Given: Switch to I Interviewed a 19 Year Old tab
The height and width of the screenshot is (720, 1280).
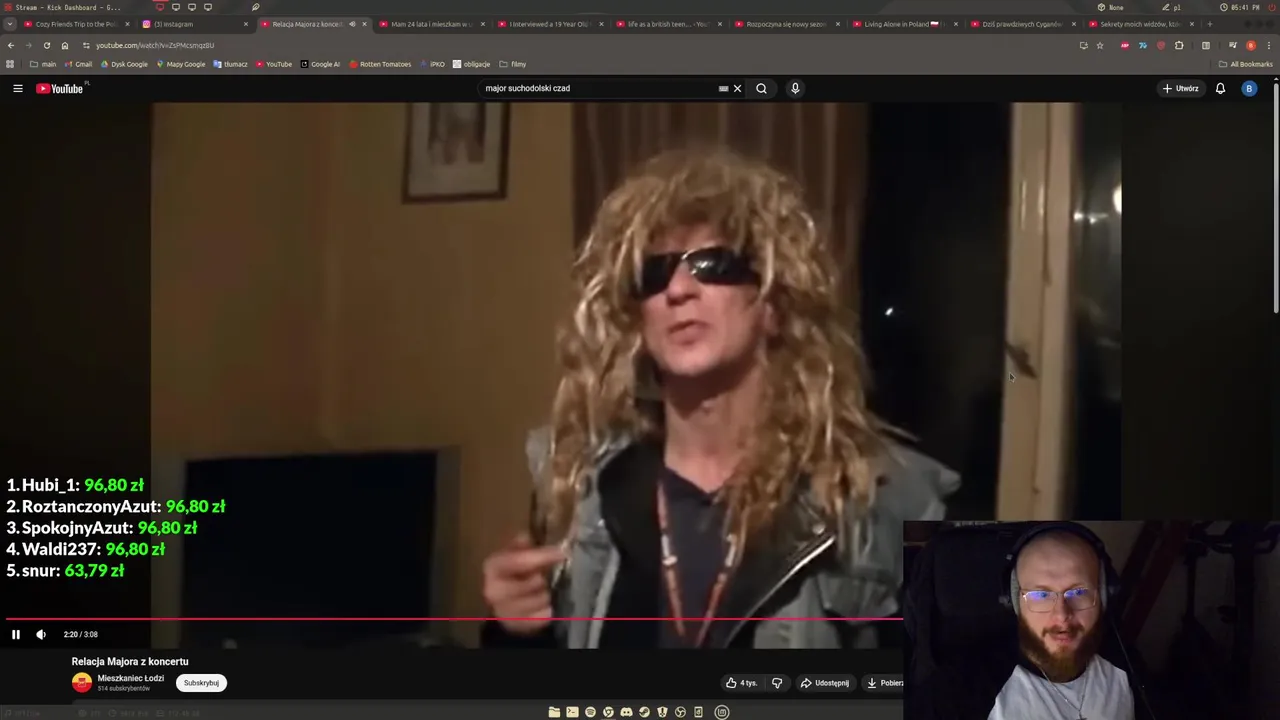Looking at the screenshot, I should click(x=548, y=24).
